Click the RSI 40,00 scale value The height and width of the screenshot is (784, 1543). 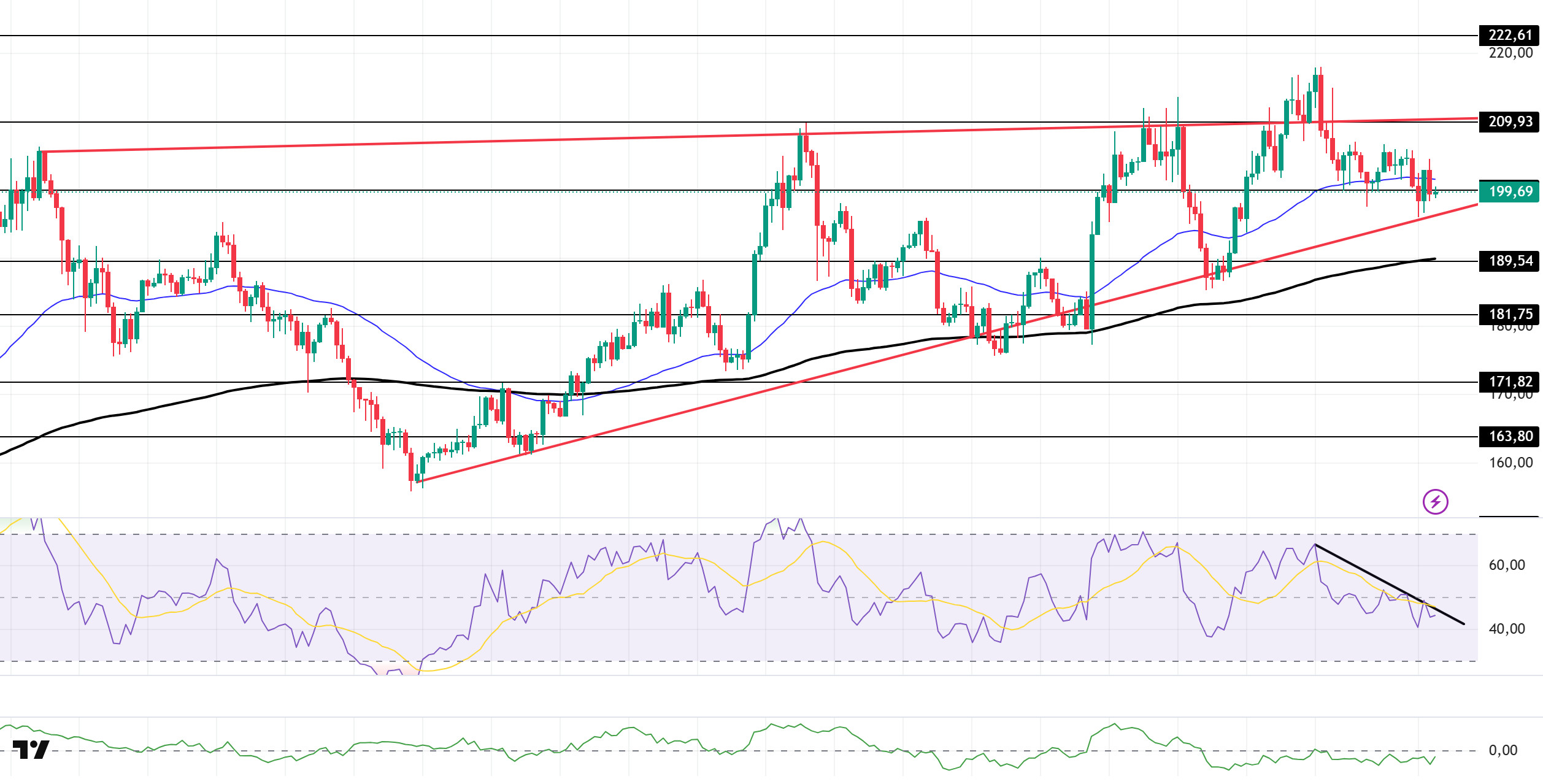click(x=1507, y=629)
